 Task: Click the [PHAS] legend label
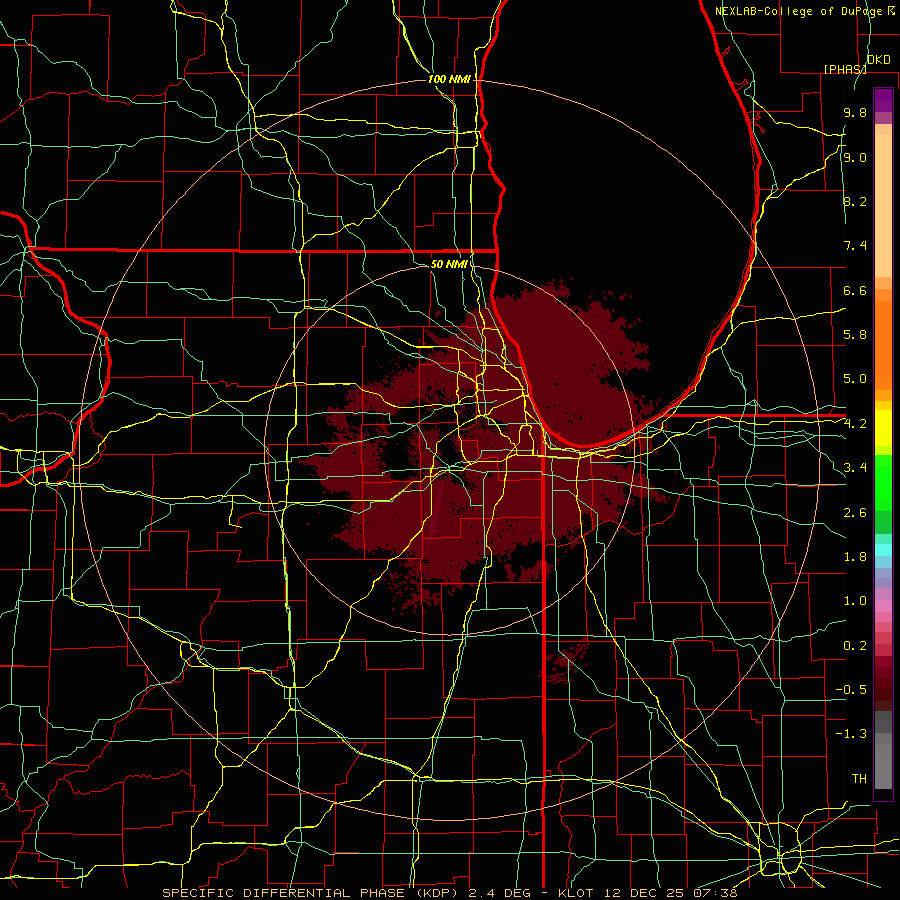[845, 69]
